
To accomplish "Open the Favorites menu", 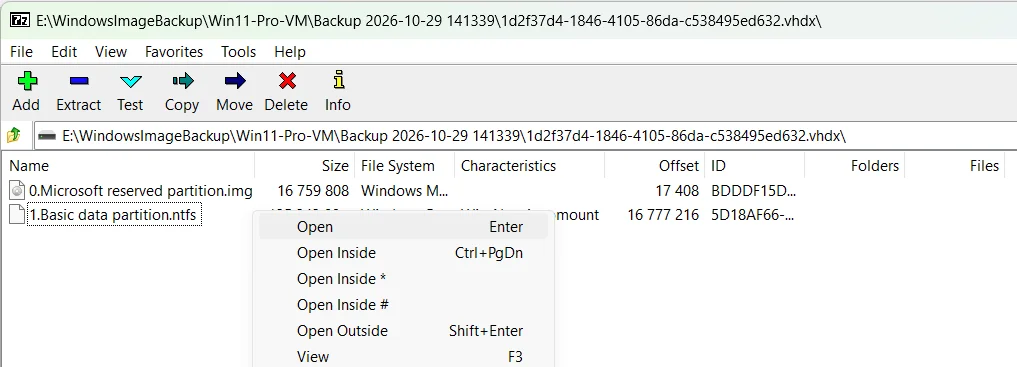I will tap(174, 52).
